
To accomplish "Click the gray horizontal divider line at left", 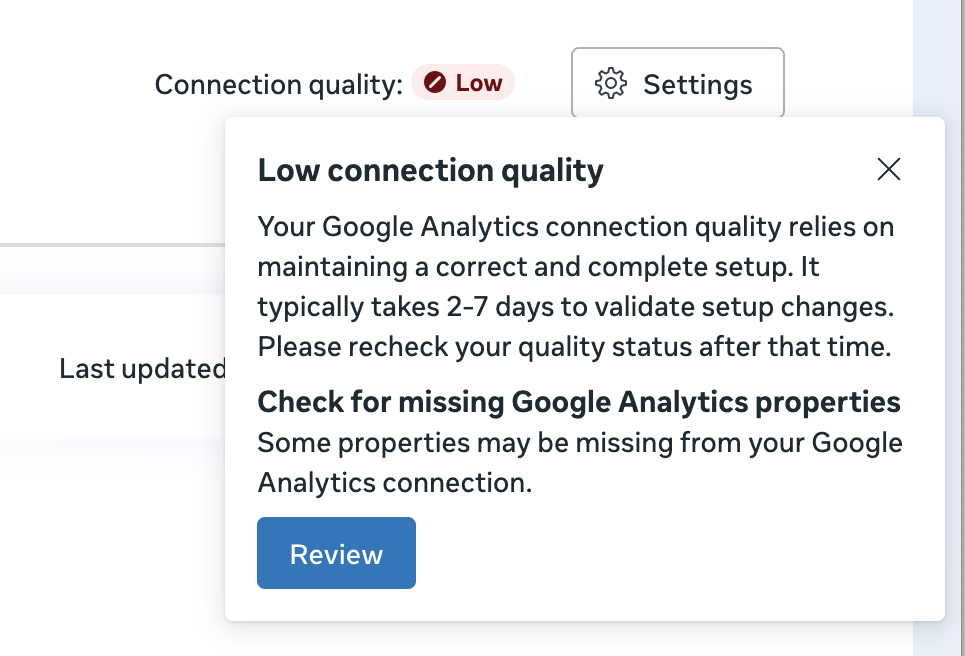I will coord(113,245).
